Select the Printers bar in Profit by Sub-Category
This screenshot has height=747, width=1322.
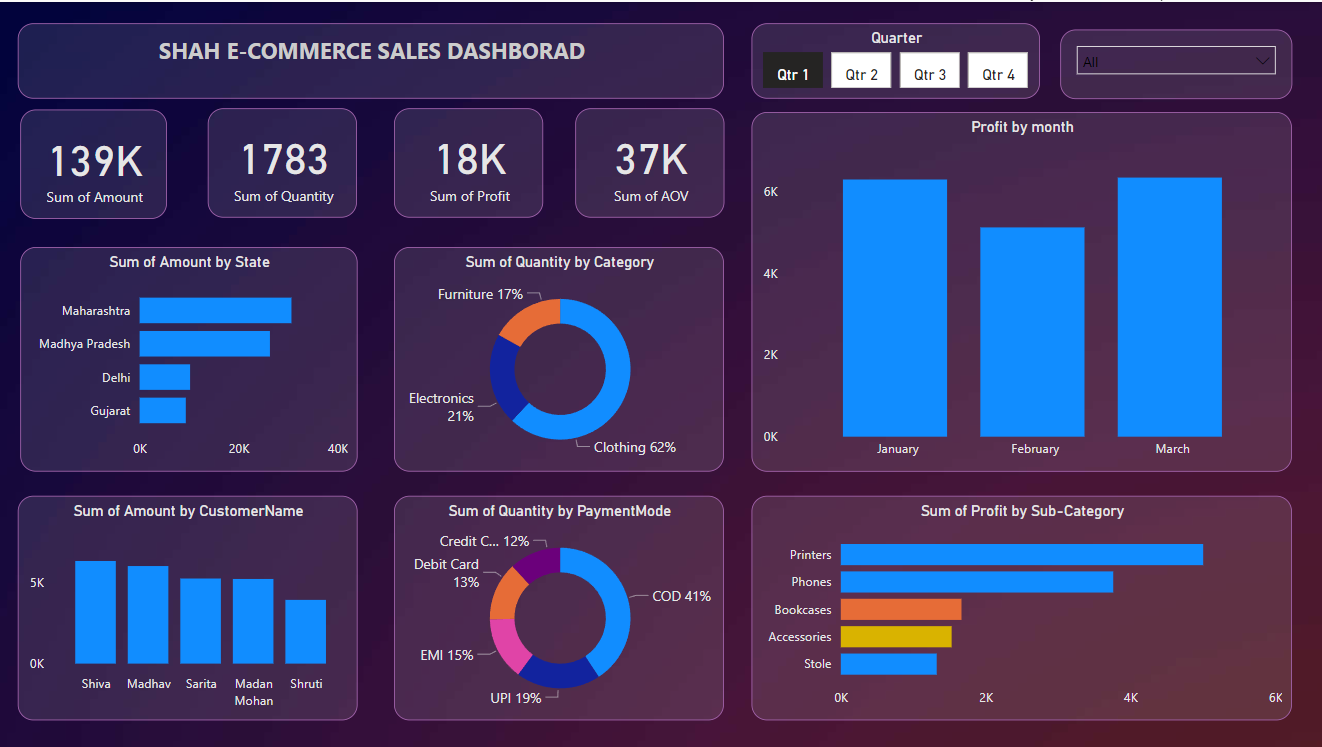coord(1020,554)
